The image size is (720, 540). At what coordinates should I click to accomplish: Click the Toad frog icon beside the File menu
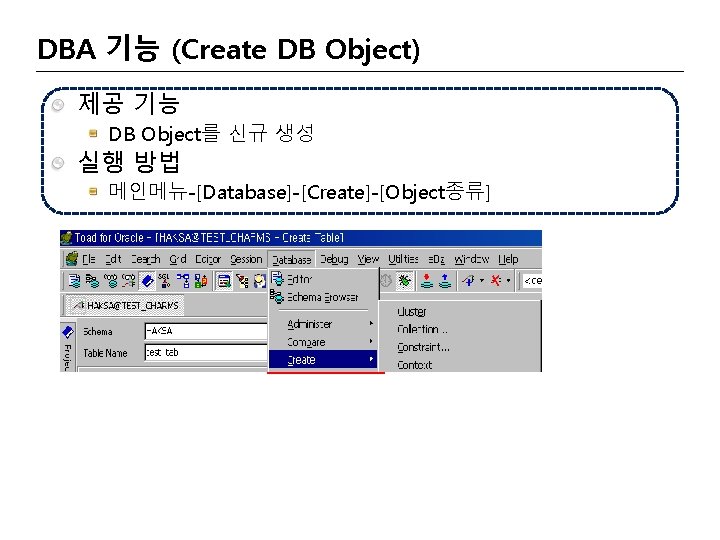[72, 259]
